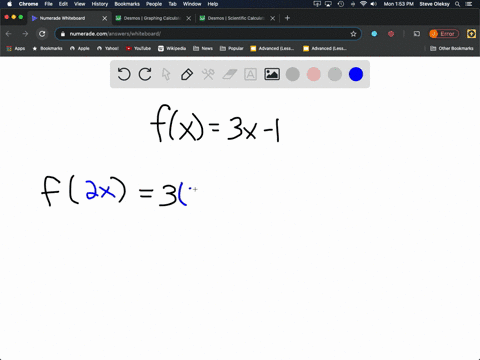Close the Desmos Scientific Calculator tab

click(x=273, y=18)
